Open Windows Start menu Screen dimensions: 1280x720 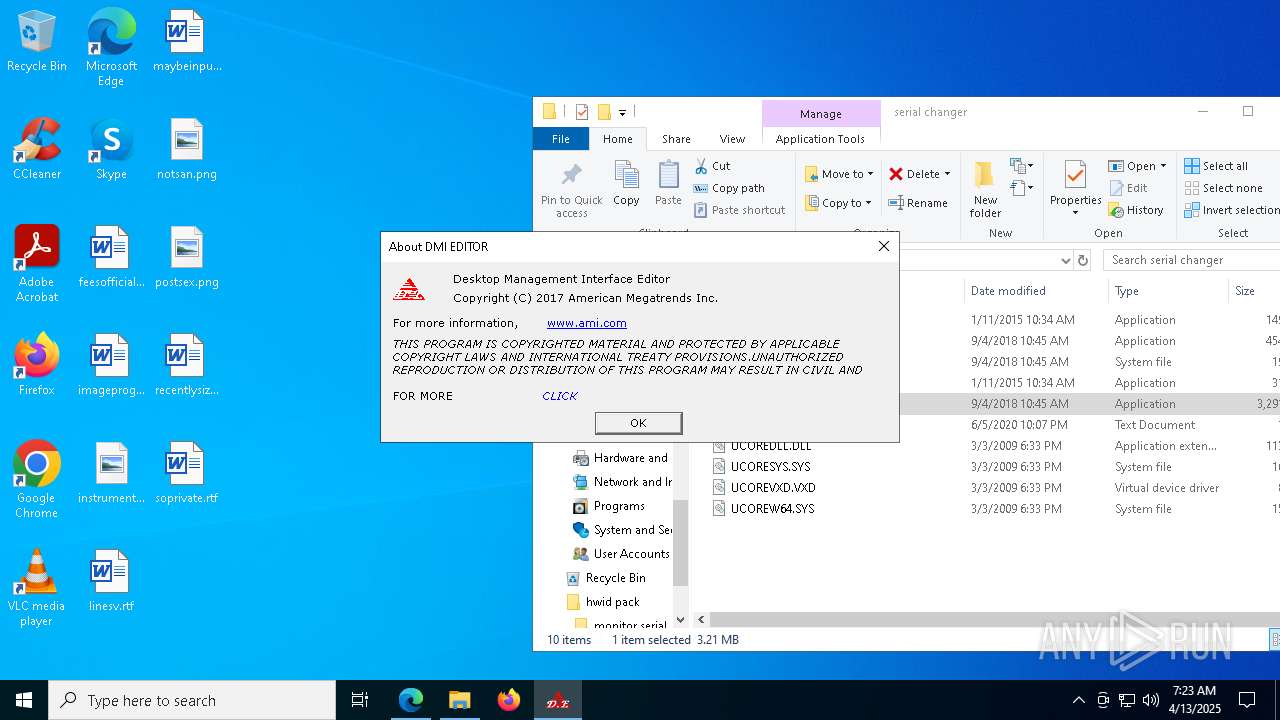click(24, 700)
